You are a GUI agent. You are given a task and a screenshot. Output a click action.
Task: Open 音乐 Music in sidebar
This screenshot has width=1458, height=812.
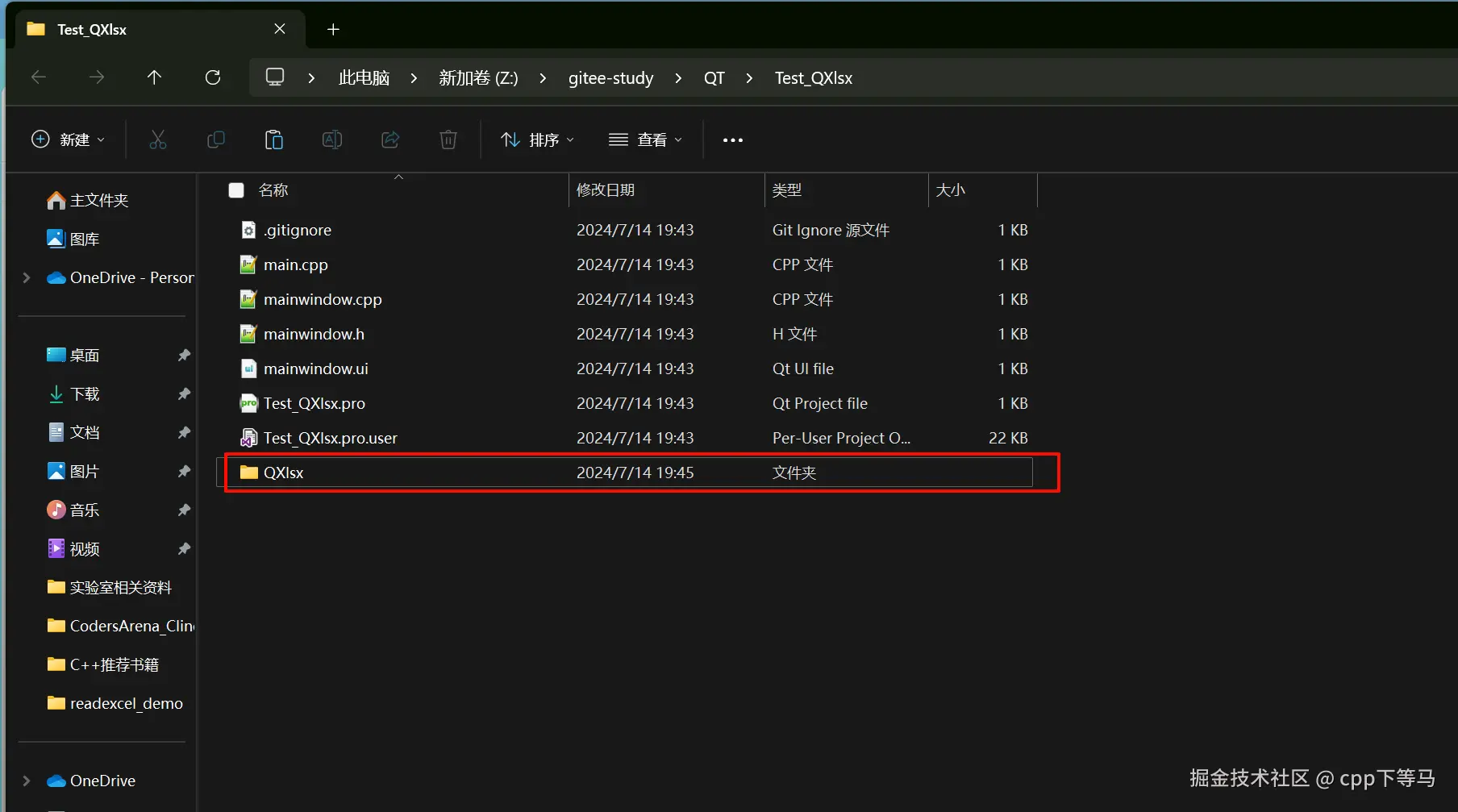click(73, 510)
